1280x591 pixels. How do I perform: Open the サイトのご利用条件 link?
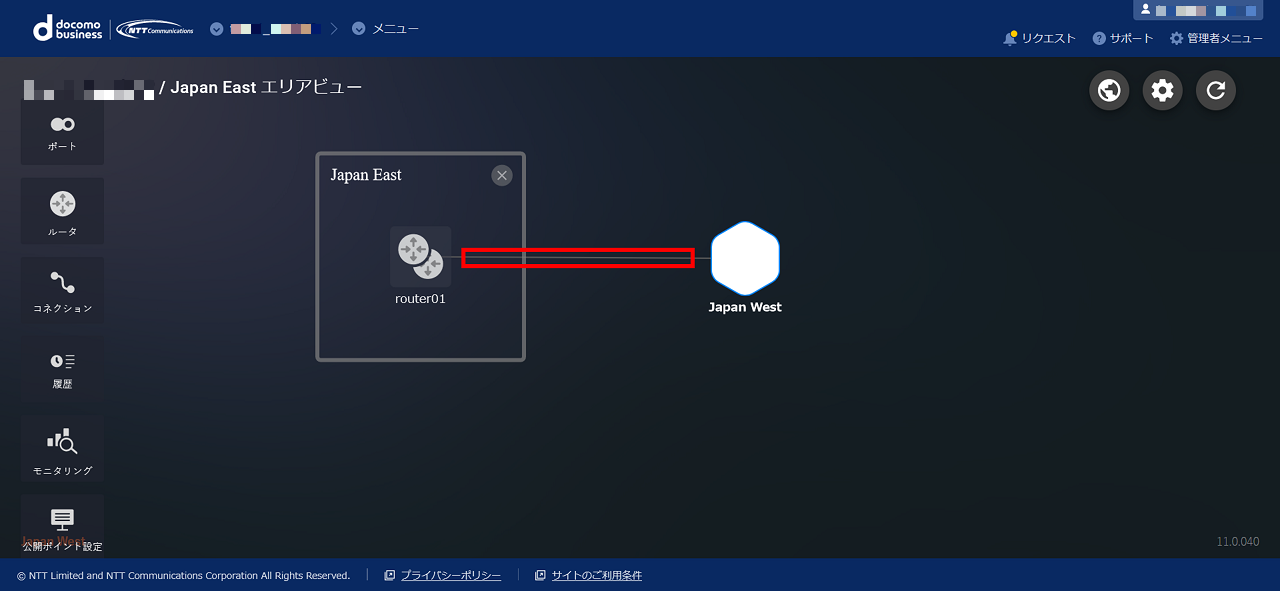coord(597,575)
